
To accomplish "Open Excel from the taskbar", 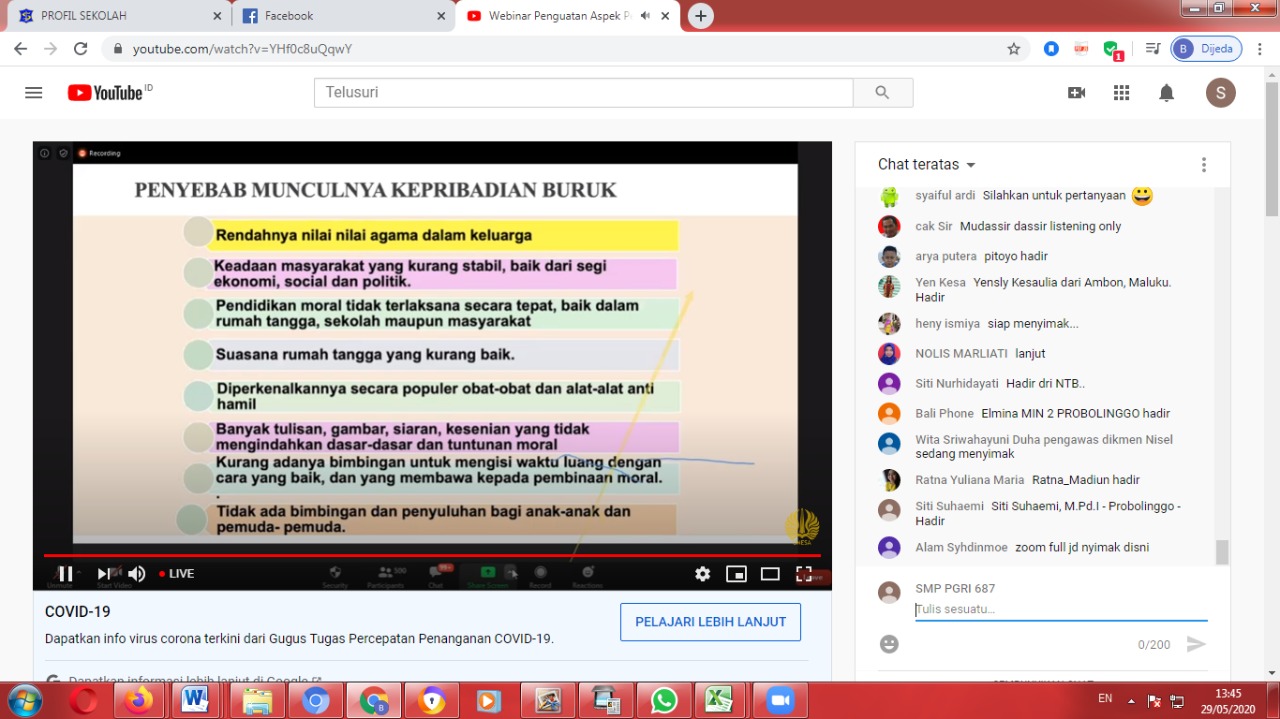I will [720, 700].
